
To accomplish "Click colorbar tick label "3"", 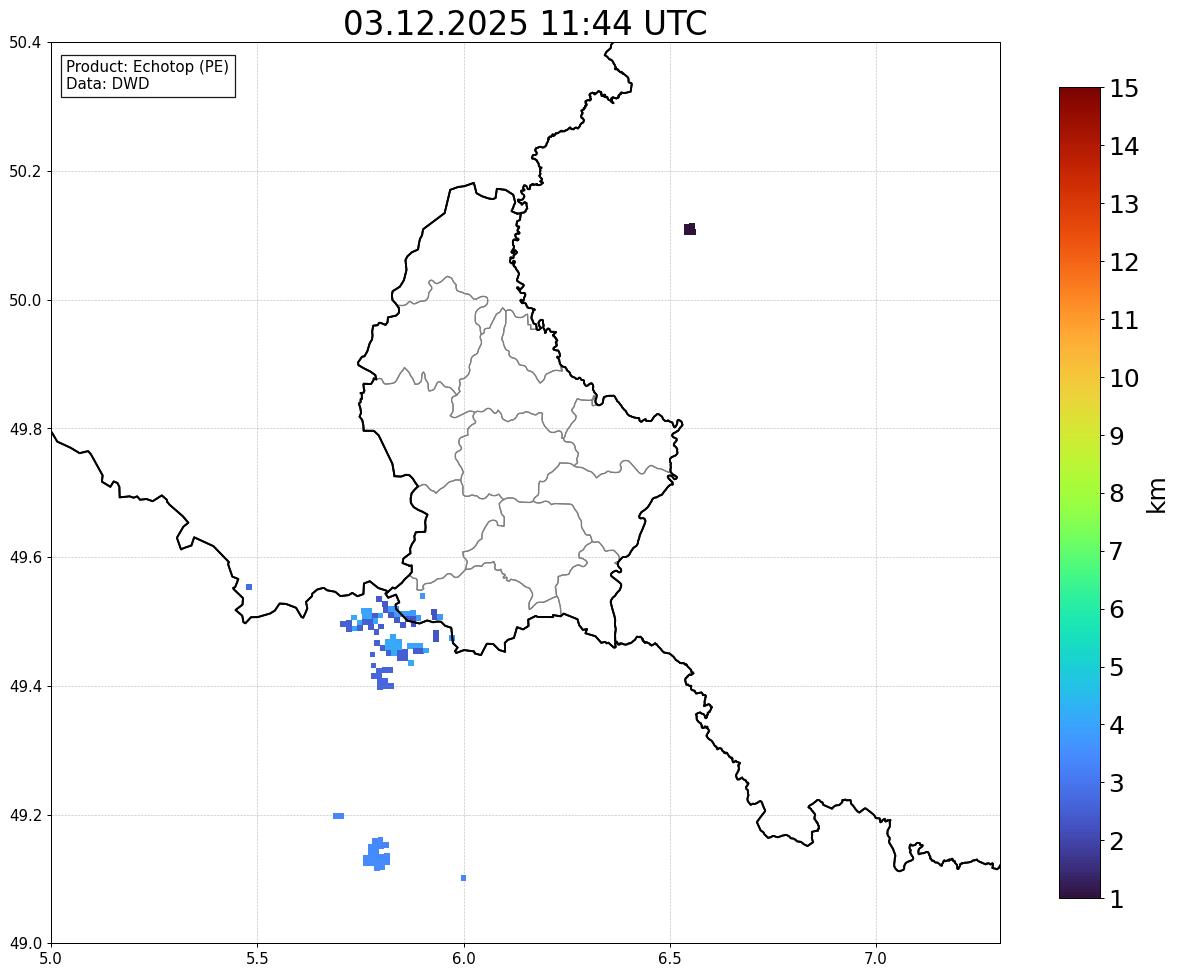I will point(1116,783).
